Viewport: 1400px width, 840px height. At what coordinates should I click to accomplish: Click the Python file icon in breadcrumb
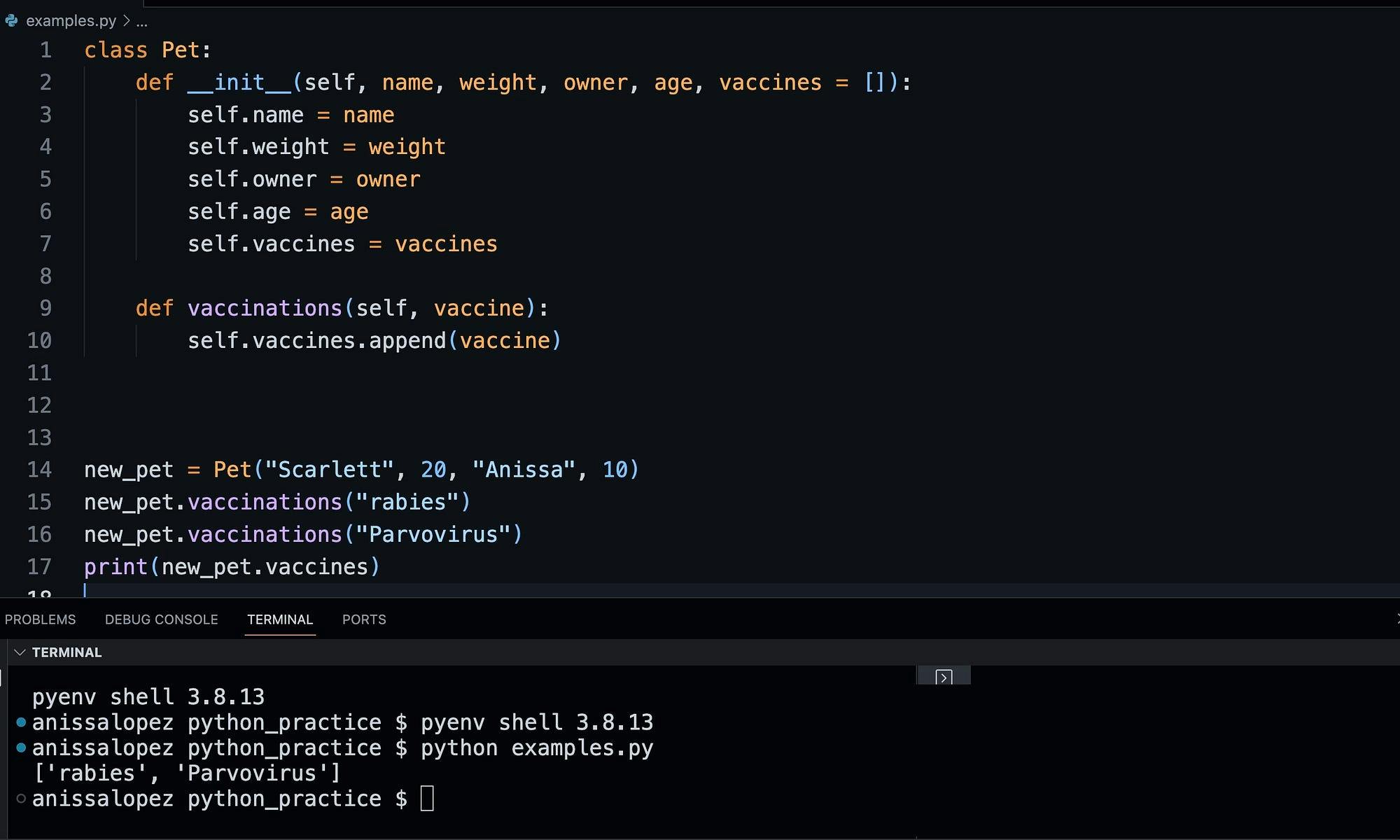pos(11,21)
